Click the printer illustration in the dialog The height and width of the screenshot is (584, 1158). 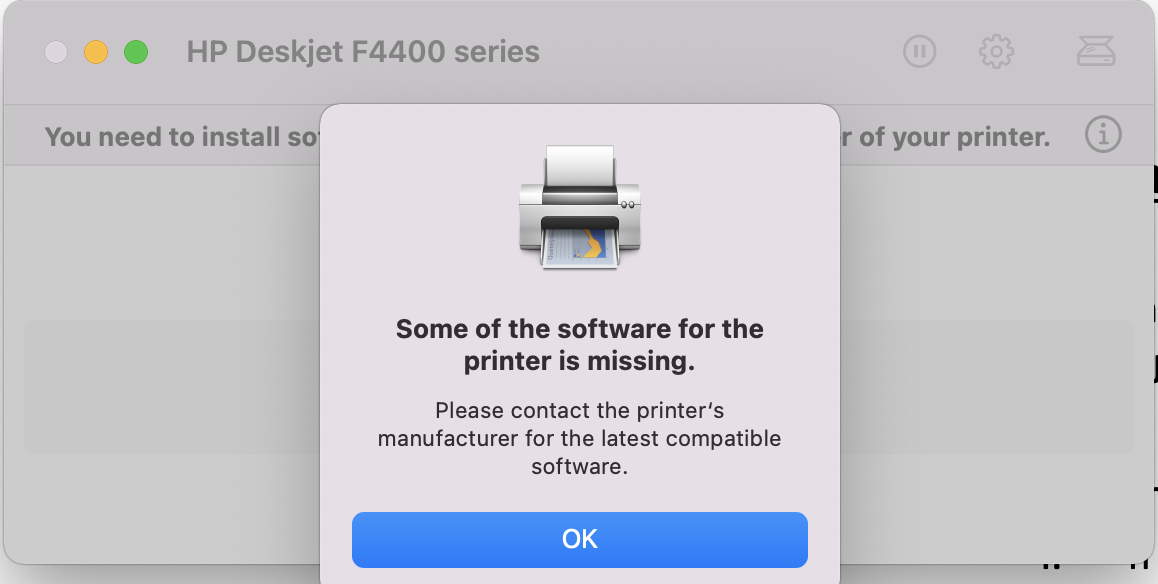pos(579,207)
